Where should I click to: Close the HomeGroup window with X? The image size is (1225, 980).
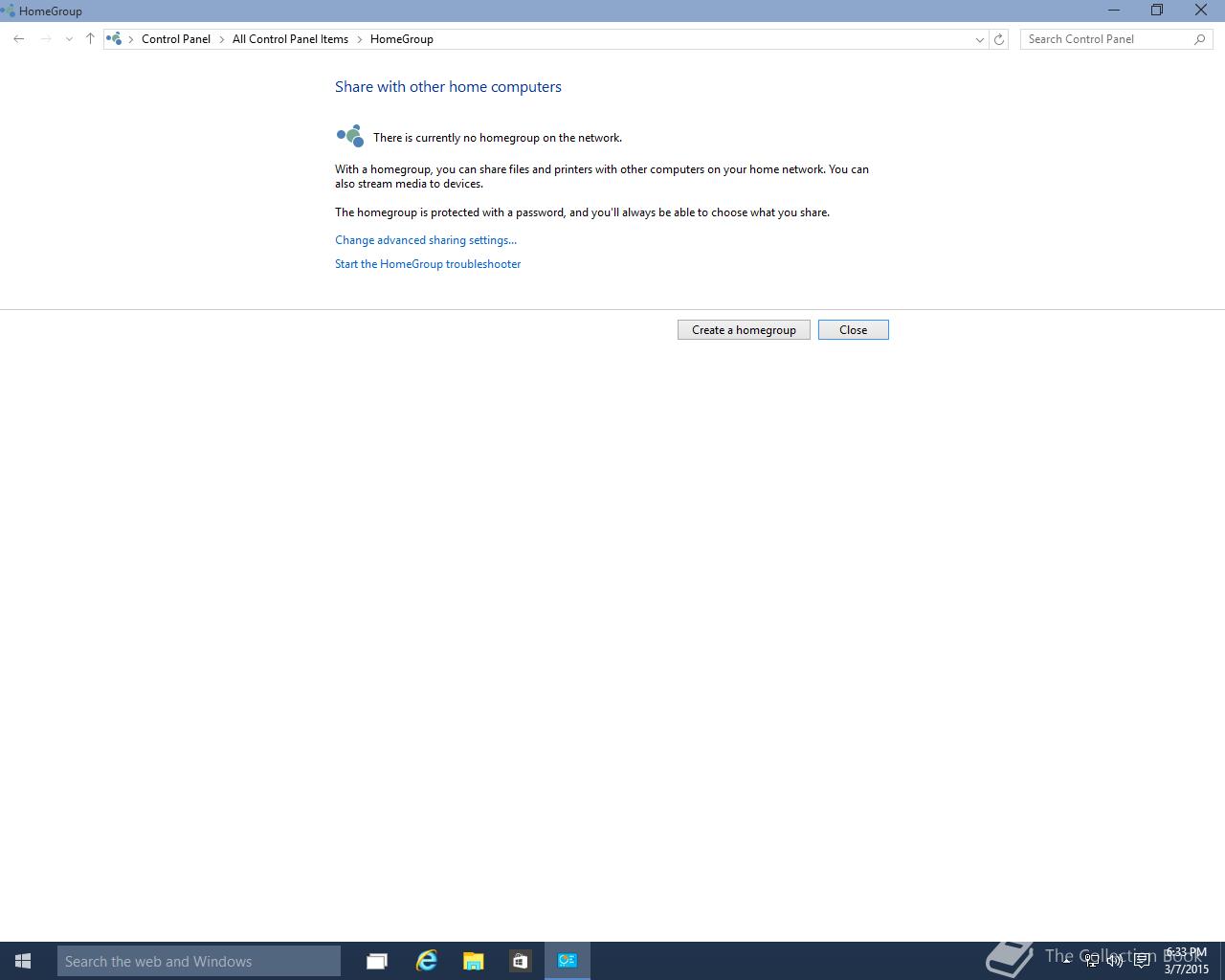pyautogui.click(x=1201, y=11)
